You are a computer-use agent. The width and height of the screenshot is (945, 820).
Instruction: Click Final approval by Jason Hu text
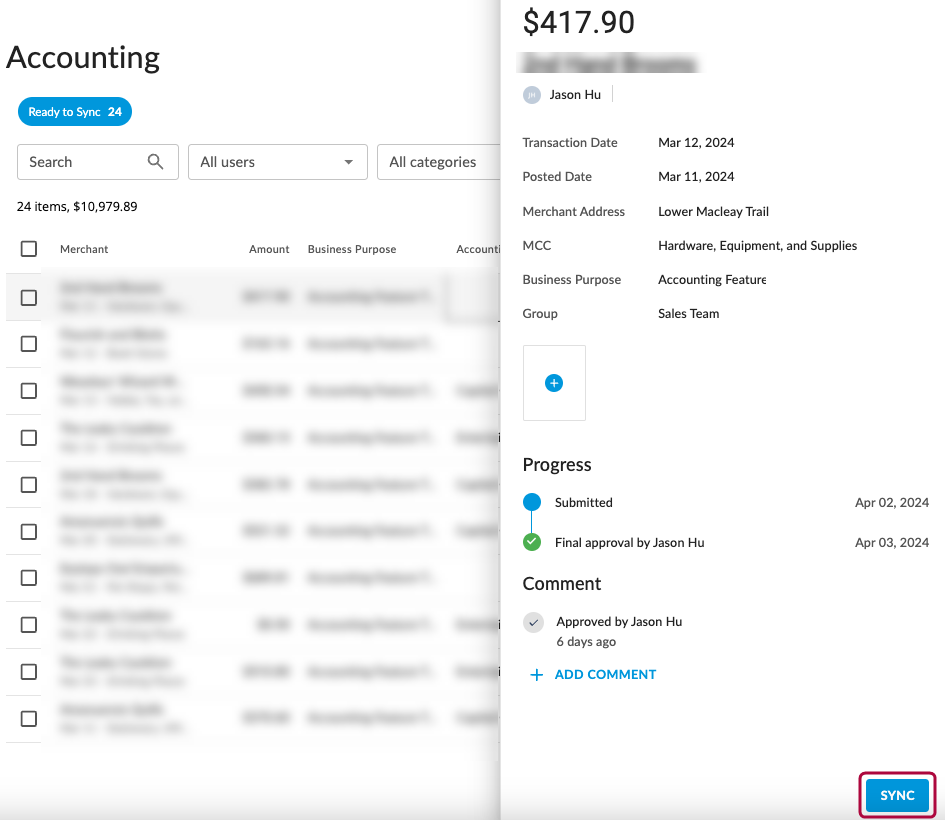[x=629, y=543]
